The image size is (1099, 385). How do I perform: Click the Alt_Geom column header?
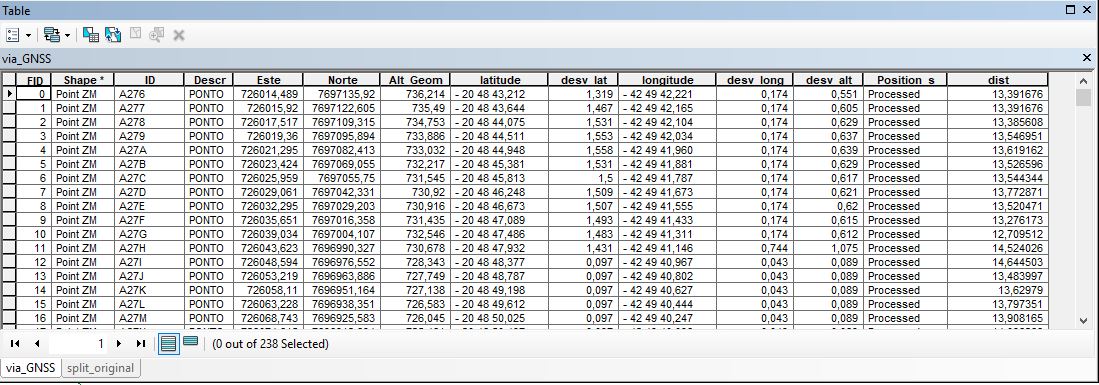[x=415, y=80]
